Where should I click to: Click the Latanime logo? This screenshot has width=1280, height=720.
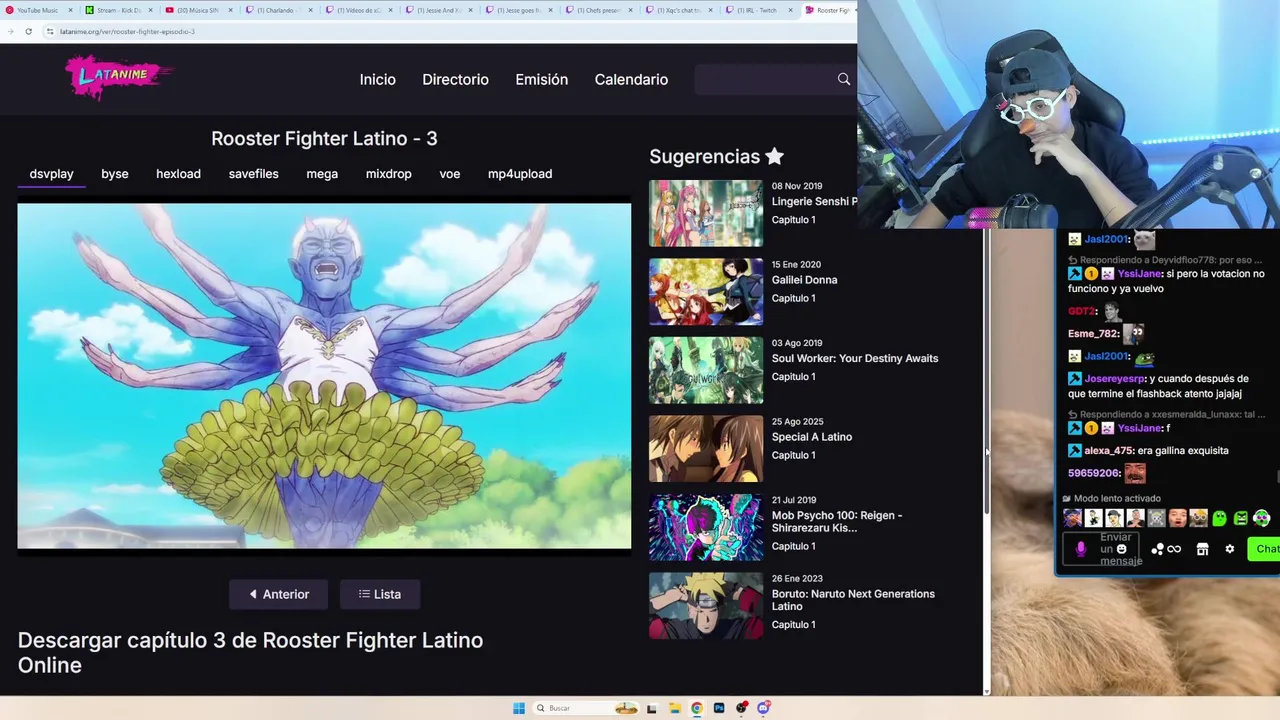pyautogui.click(x=118, y=77)
